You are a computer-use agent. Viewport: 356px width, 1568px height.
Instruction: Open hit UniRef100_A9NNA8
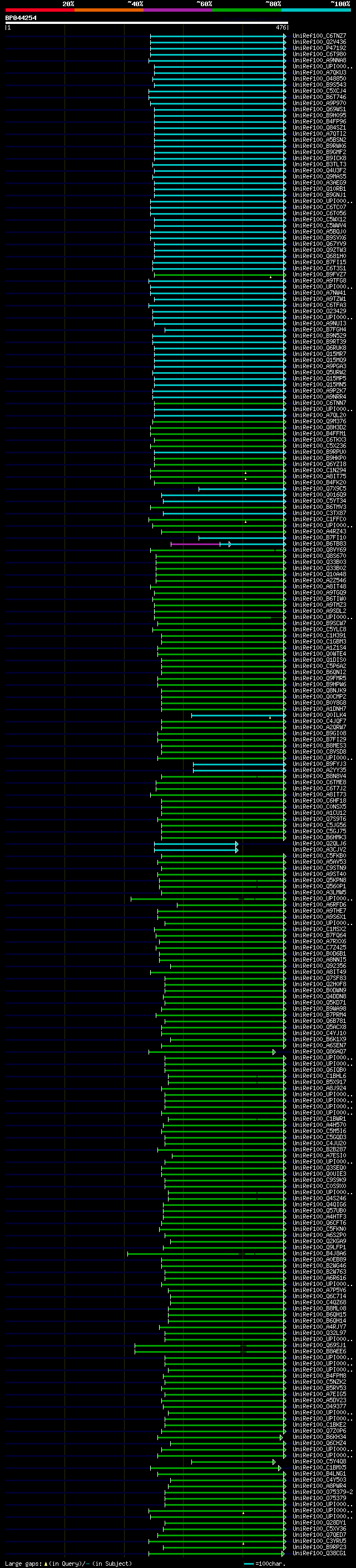(319, 60)
